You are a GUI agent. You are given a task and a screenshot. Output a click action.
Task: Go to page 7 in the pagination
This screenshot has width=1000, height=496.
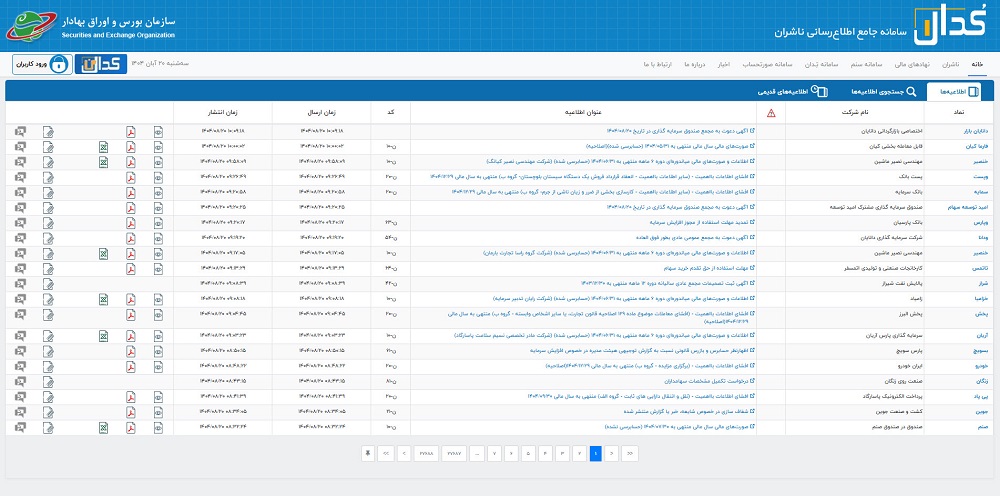click(494, 453)
